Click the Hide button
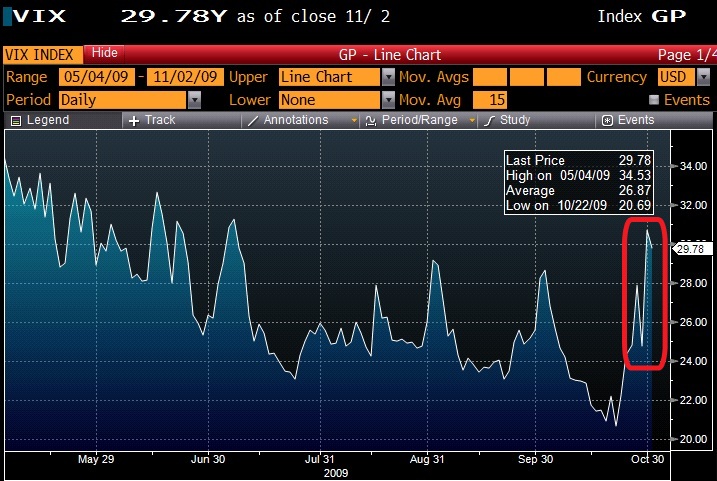The image size is (717, 481). point(104,53)
